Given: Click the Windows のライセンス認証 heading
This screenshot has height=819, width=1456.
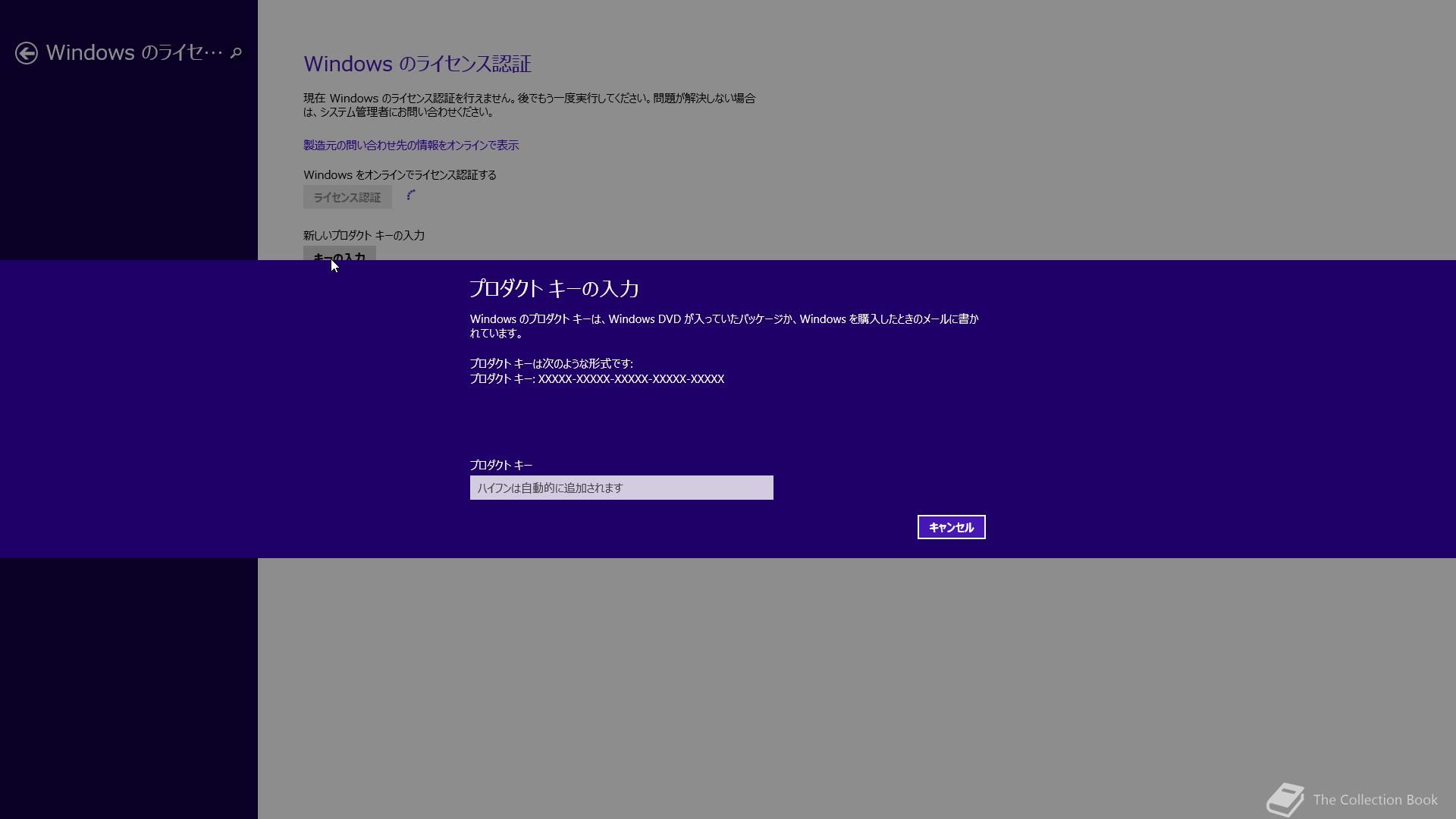Looking at the screenshot, I should click(x=417, y=64).
